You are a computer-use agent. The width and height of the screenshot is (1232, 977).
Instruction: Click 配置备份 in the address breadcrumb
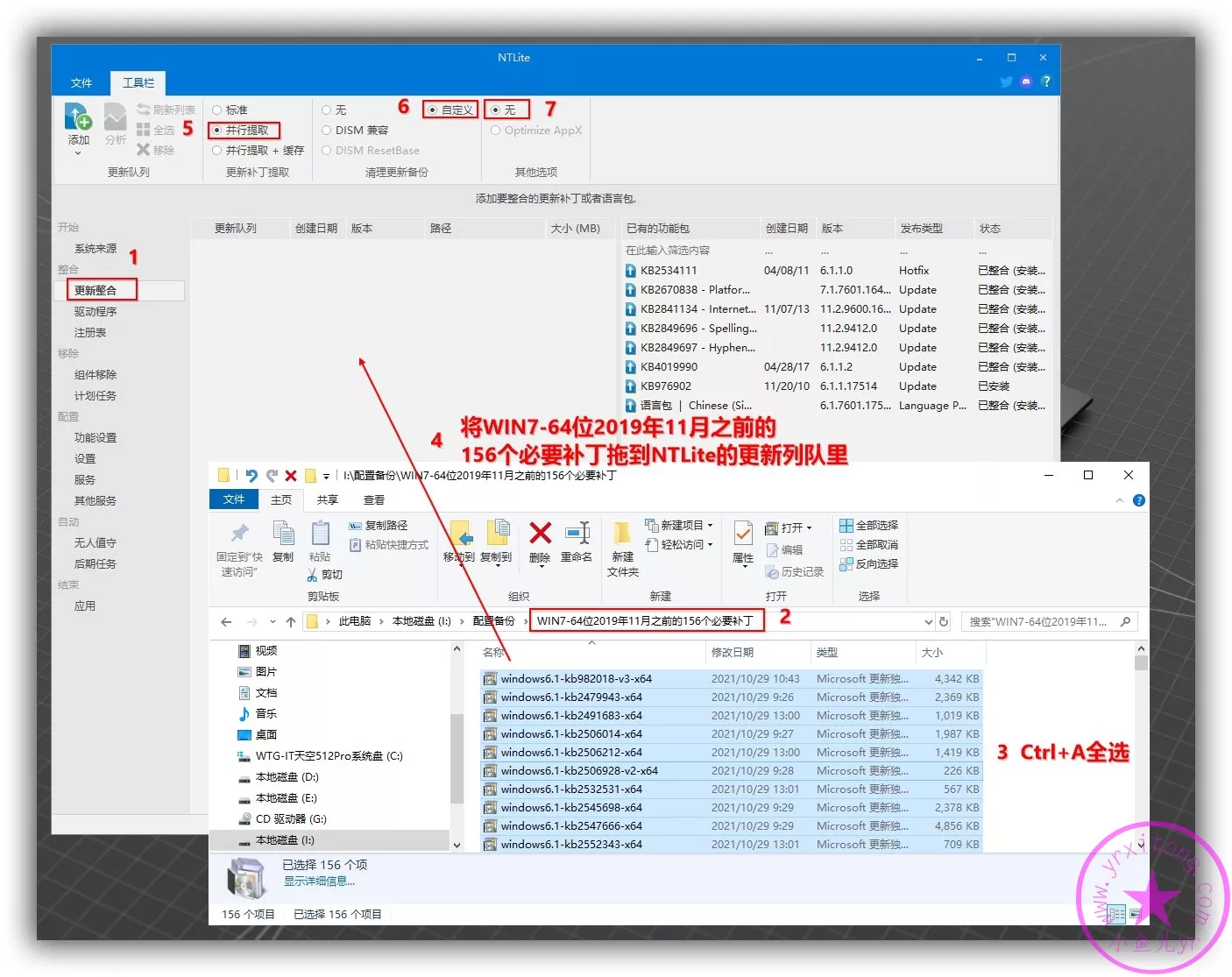pyautogui.click(x=494, y=621)
